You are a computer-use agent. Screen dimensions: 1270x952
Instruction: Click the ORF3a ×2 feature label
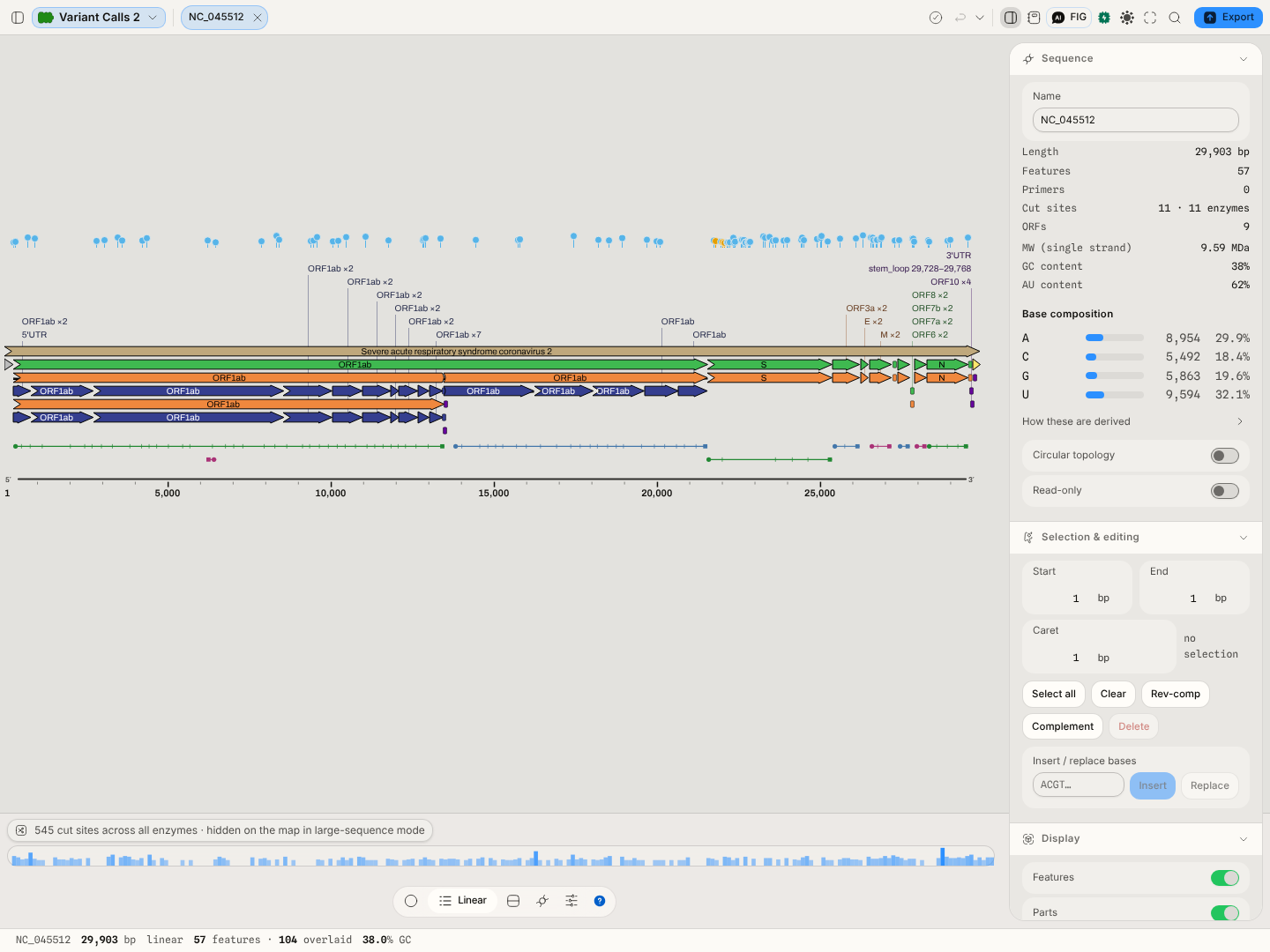pos(867,309)
